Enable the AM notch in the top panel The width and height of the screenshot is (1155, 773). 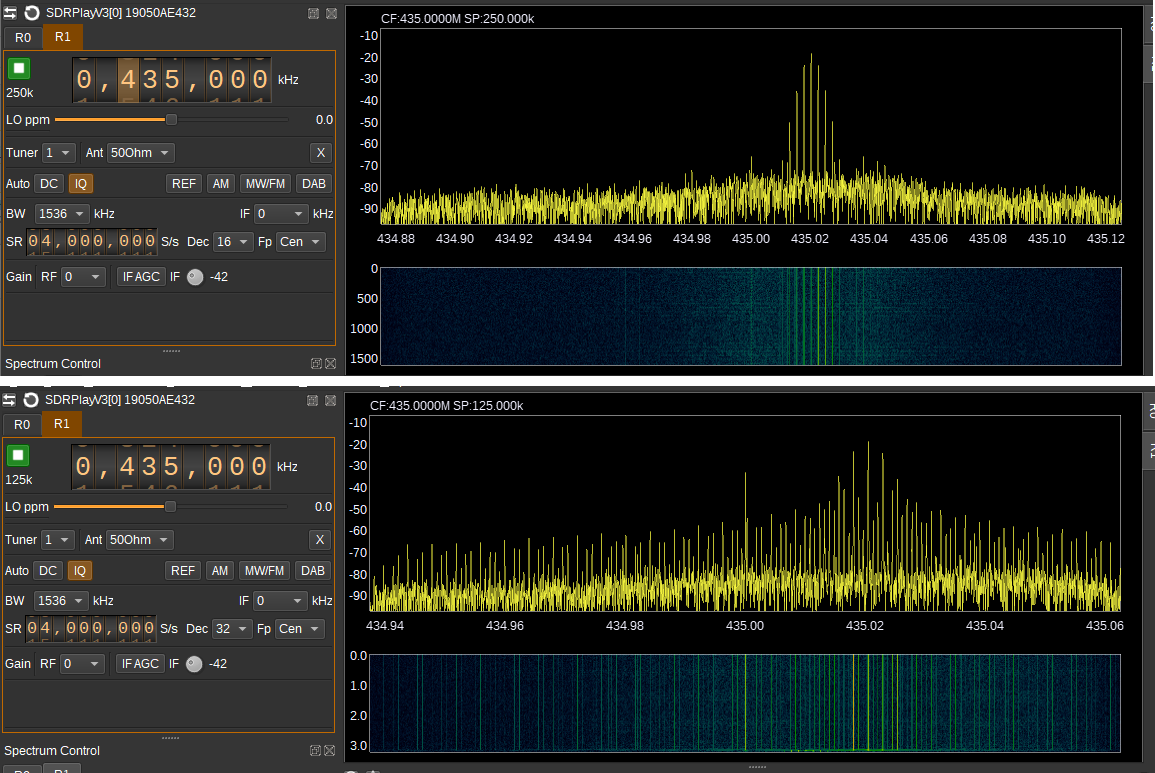point(221,183)
